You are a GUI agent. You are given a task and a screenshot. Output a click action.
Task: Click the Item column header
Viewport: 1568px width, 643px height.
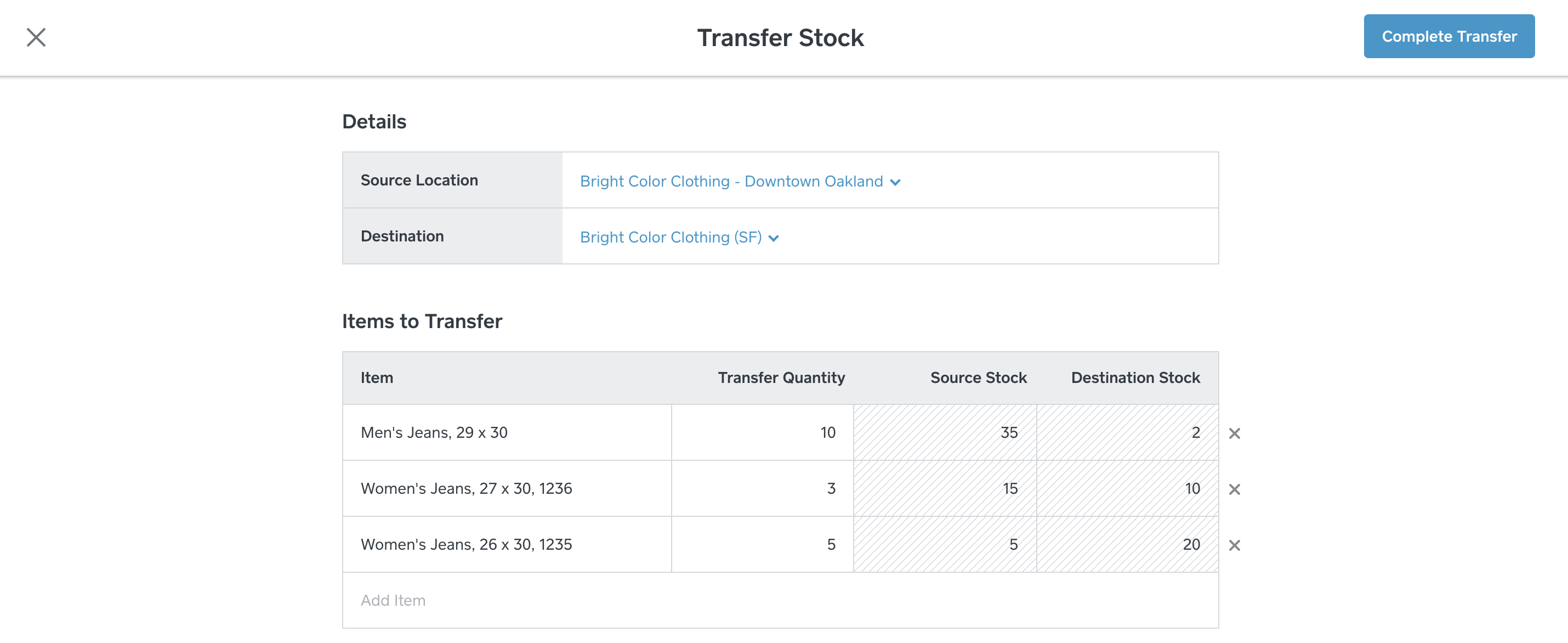[377, 378]
